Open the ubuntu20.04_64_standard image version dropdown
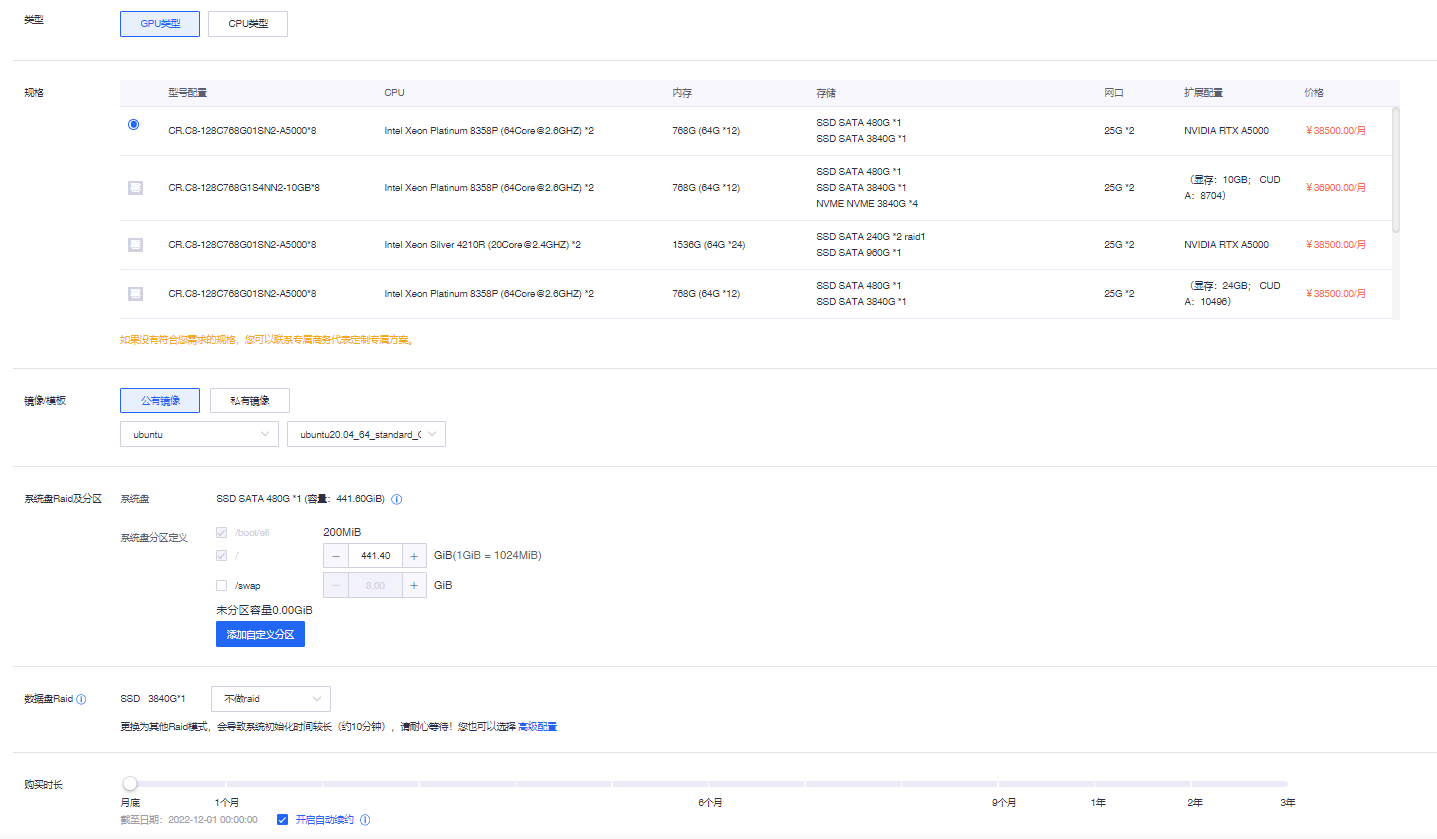The width and height of the screenshot is (1437, 839). (x=366, y=434)
